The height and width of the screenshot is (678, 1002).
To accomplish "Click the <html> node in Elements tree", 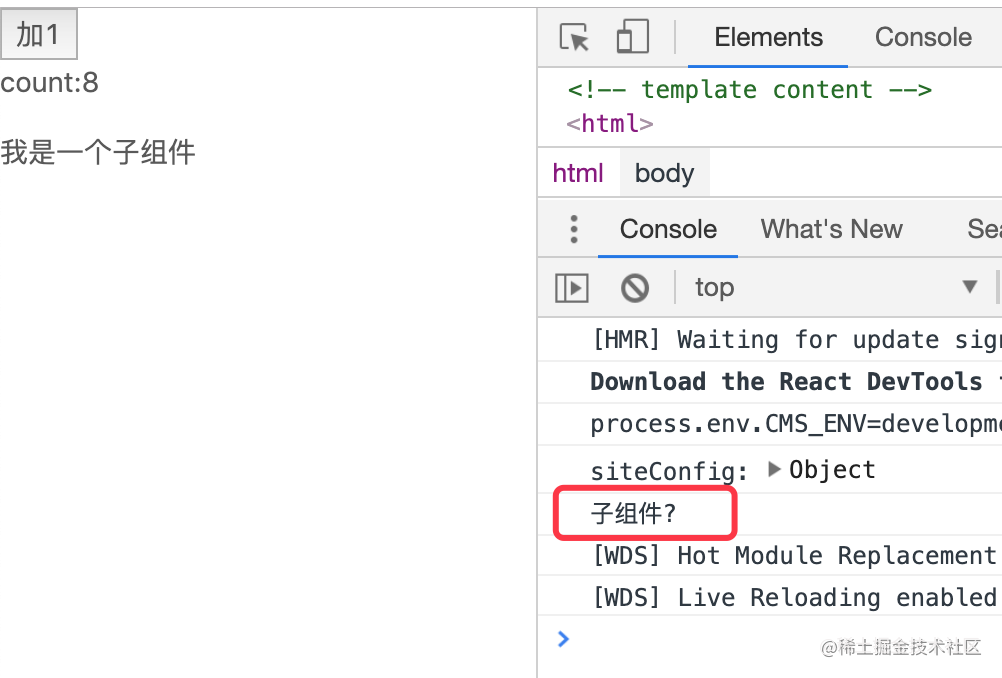I will click(610, 123).
